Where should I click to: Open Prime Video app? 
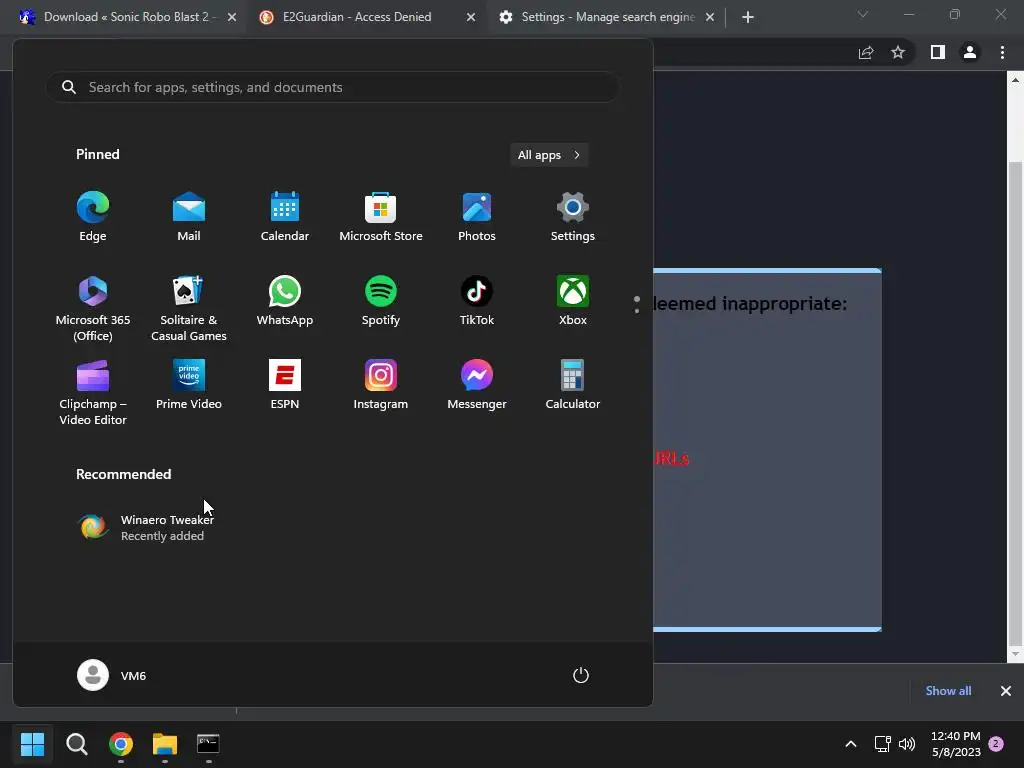(x=189, y=385)
